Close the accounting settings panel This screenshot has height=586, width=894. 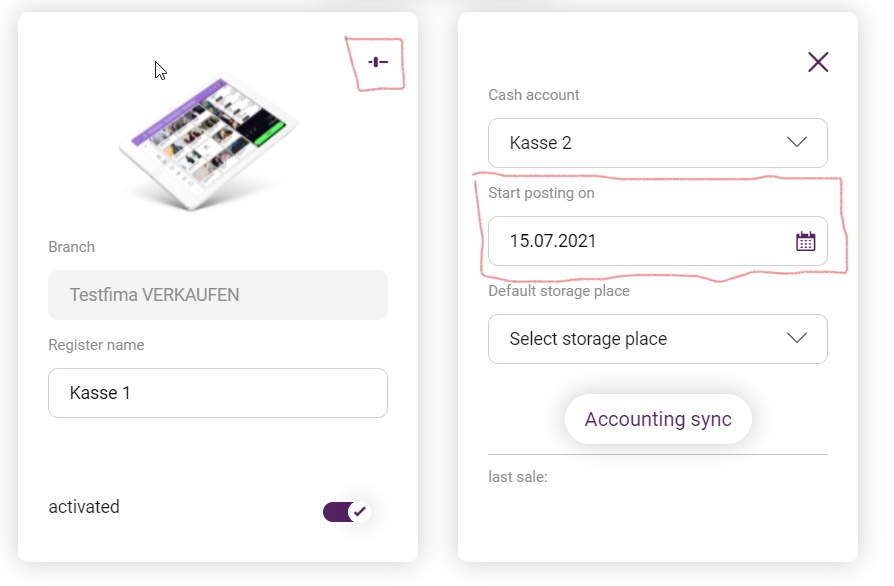click(818, 62)
